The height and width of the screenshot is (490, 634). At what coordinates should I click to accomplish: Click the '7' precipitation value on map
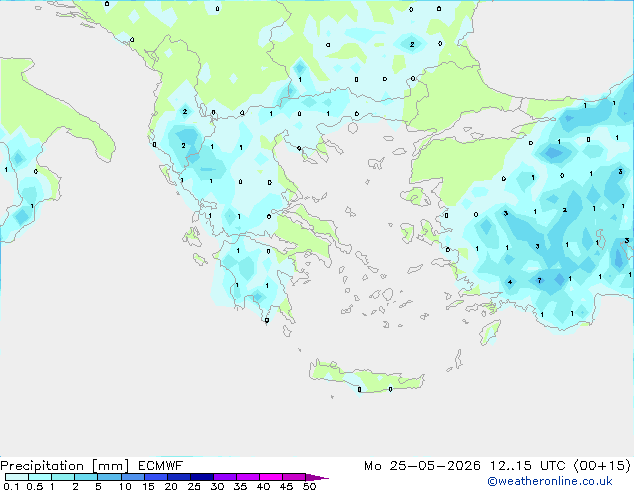pos(539,280)
